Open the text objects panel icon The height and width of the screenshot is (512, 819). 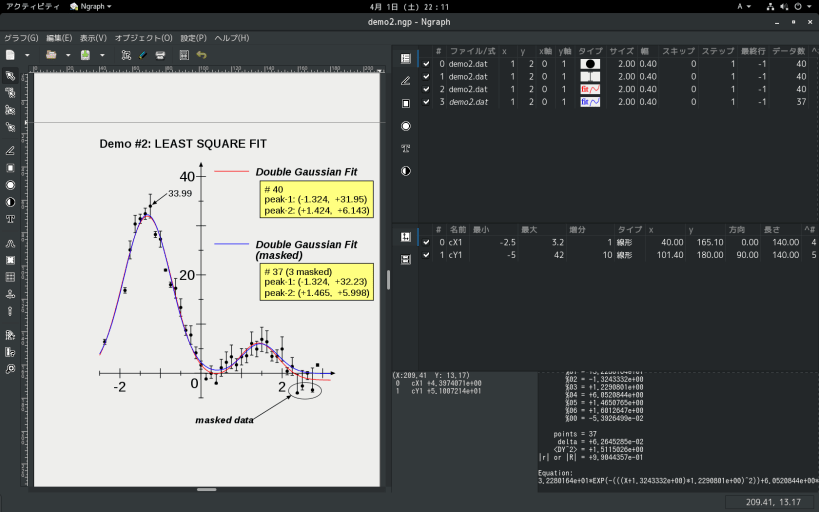click(405, 148)
